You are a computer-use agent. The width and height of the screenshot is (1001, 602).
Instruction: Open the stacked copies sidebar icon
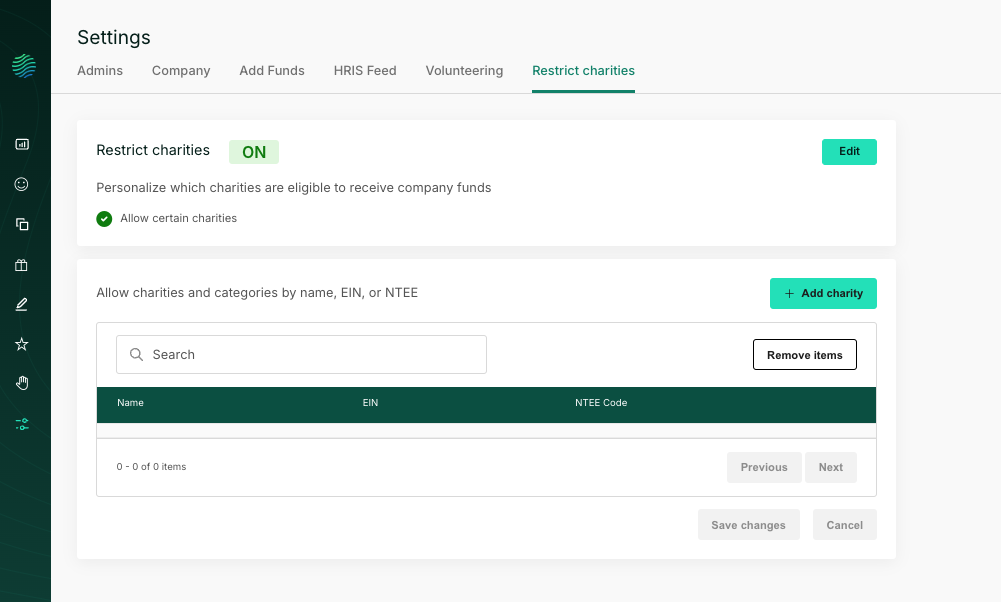(x=22, y=224)
